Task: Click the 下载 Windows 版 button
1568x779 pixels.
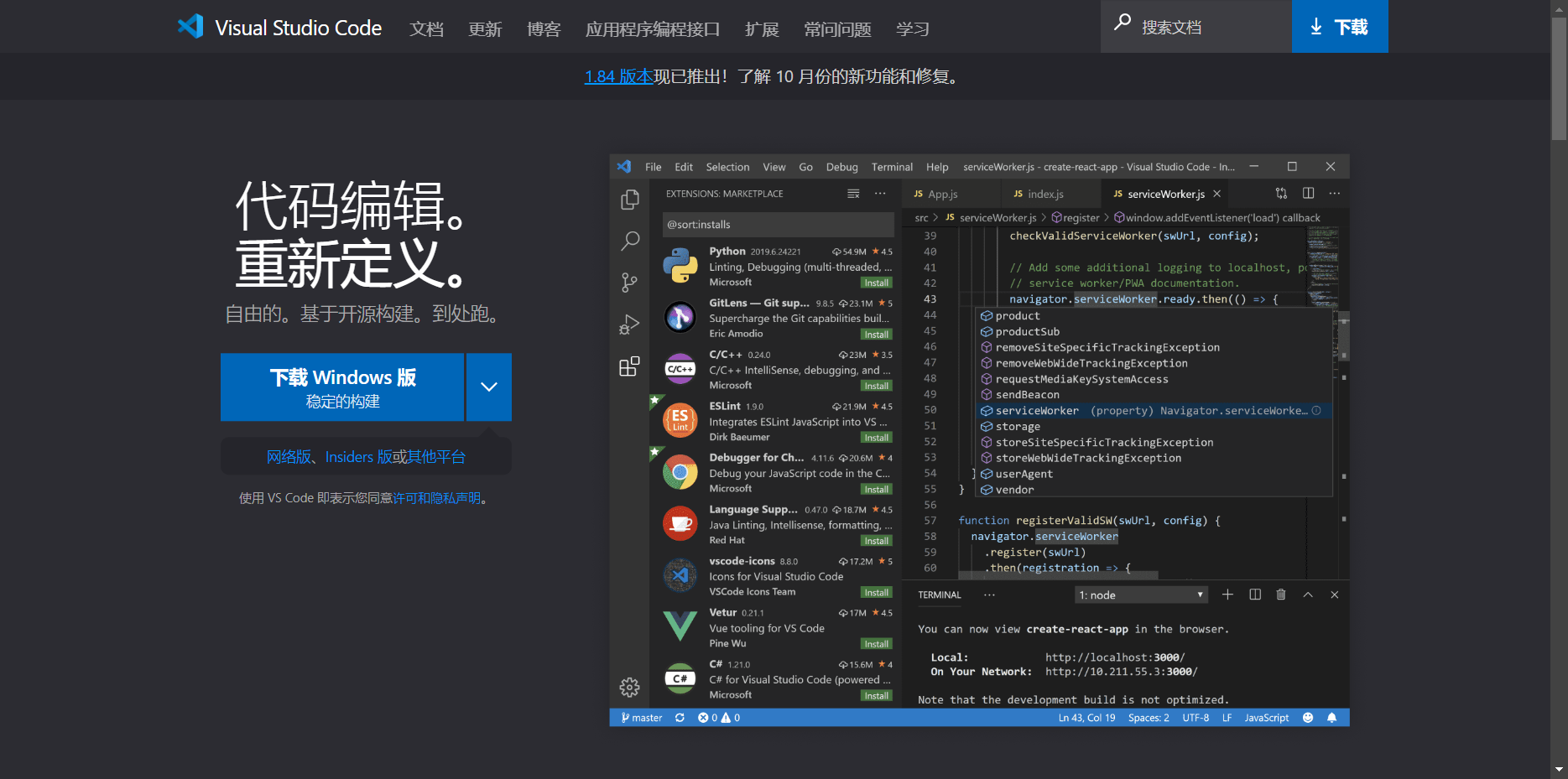Action: click(342, 387)
